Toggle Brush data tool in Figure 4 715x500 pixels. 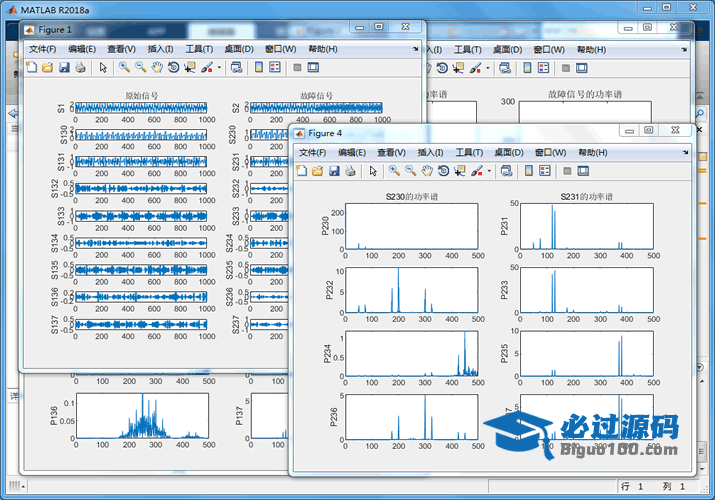(477, 171)
